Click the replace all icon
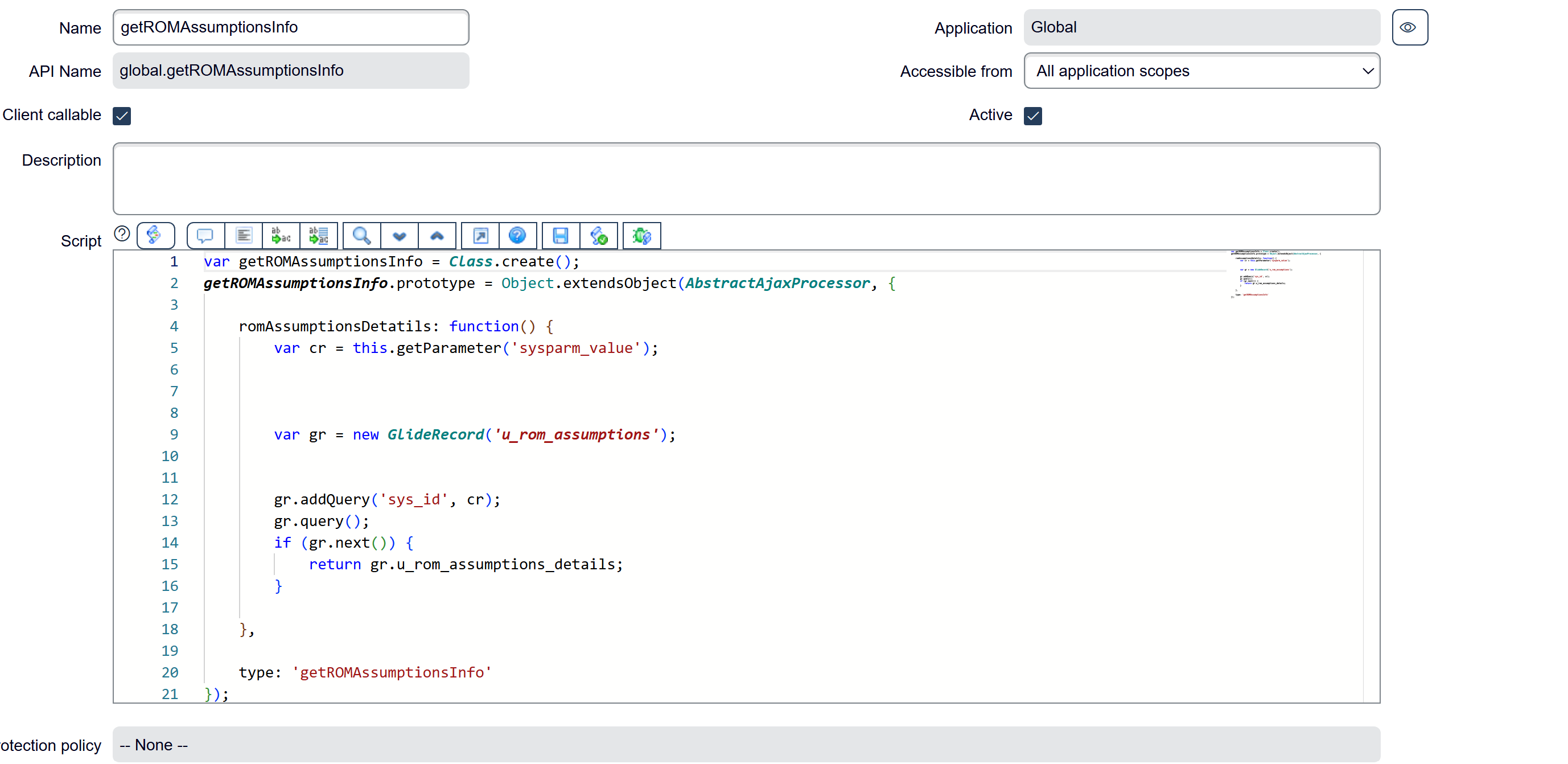The height and width of the screenshot is (764, 1568). click(318, 235)
